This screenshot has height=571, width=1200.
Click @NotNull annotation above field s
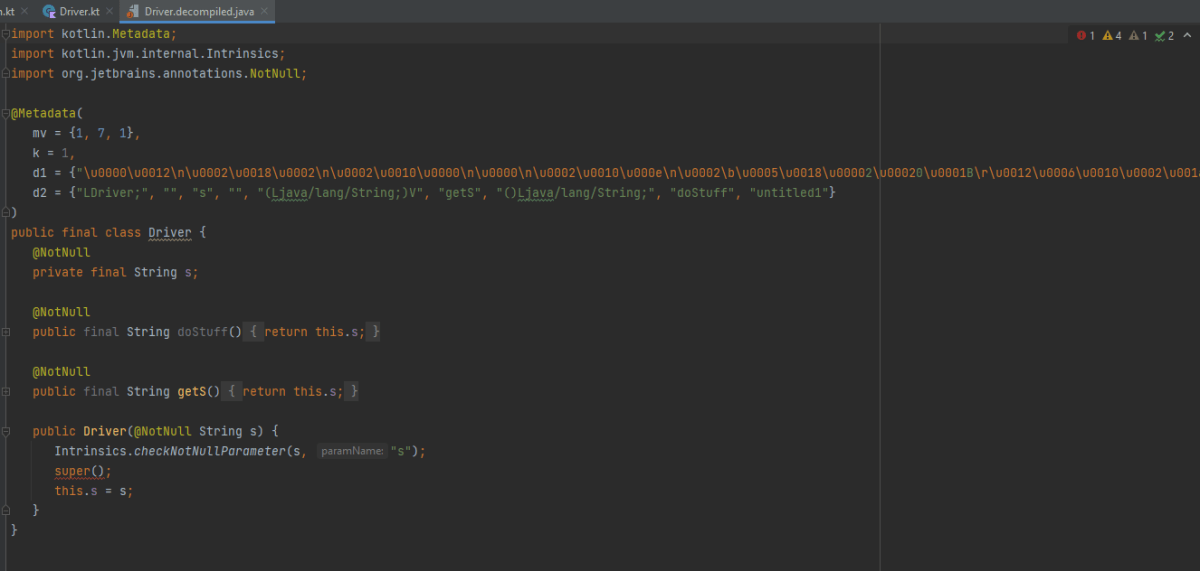pos(62,252)
